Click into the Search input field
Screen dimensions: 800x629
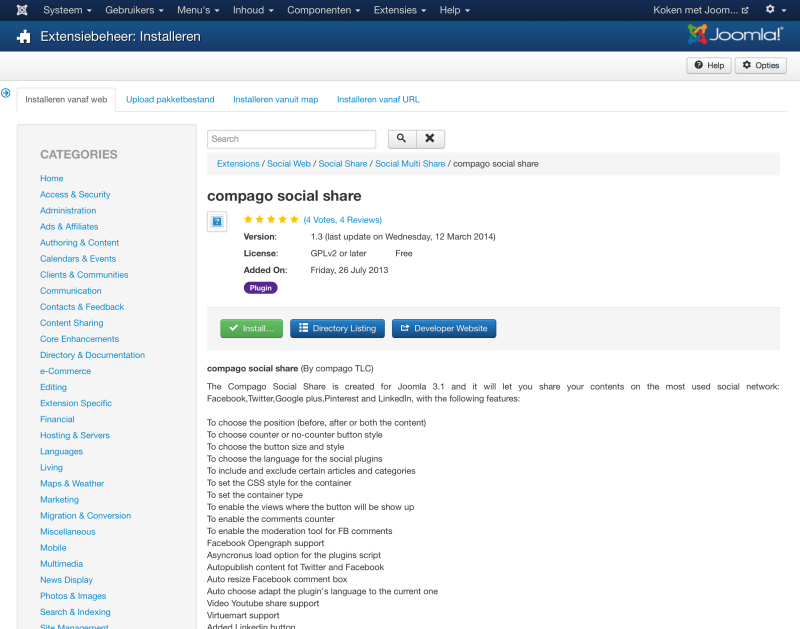click(291, 139)
